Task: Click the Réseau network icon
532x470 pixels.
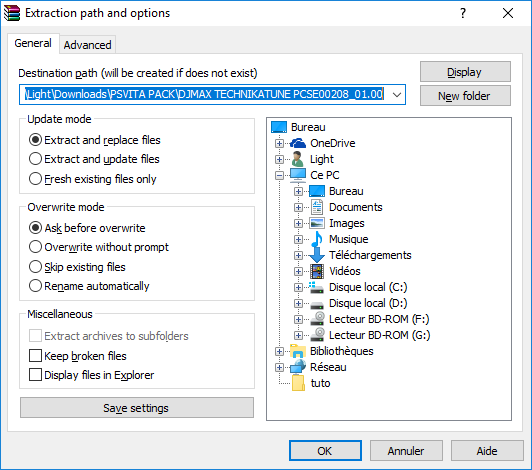Action: pyautogui.click(x=298, y=367)
